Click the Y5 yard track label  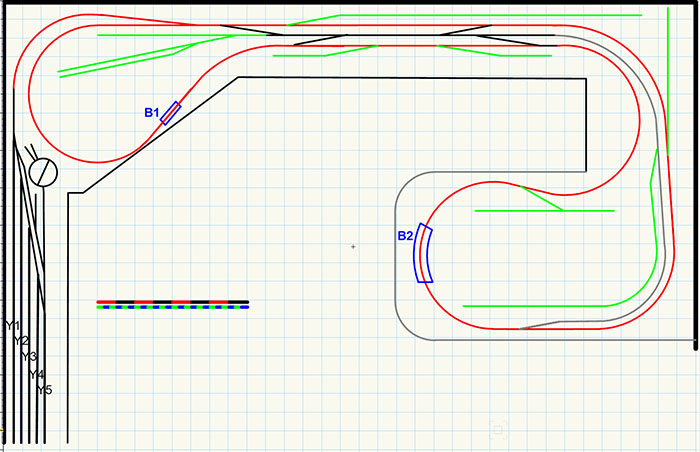click(x=45, y=390)
